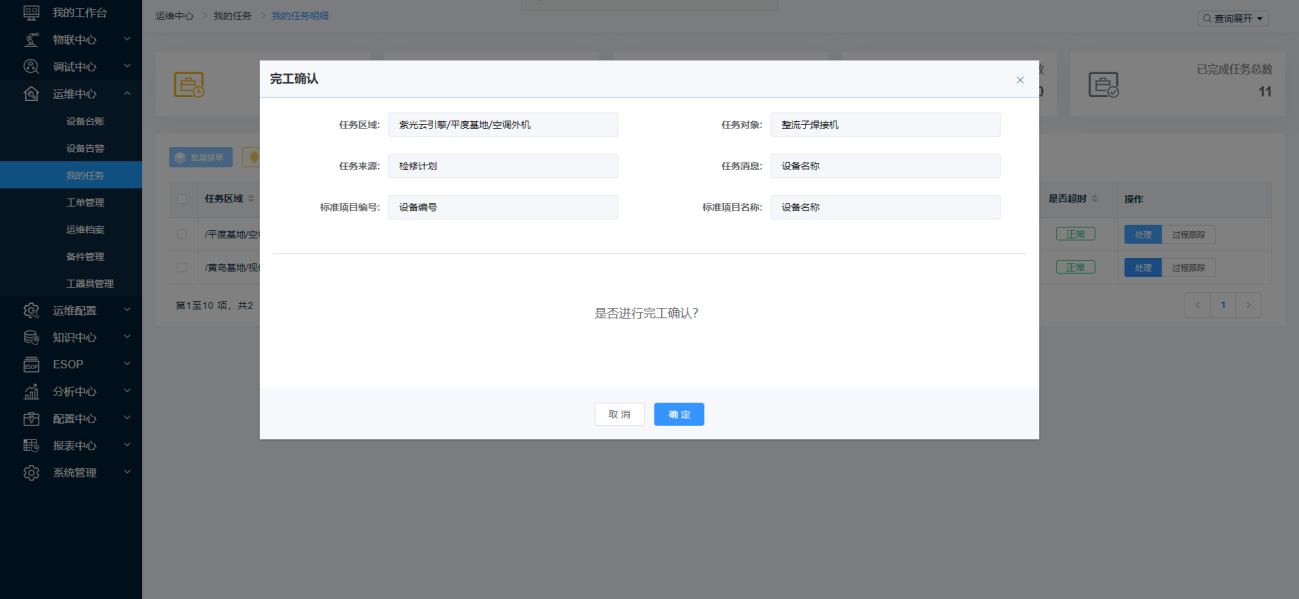Open 工单管理 in the sidebar

coord(85,202)
